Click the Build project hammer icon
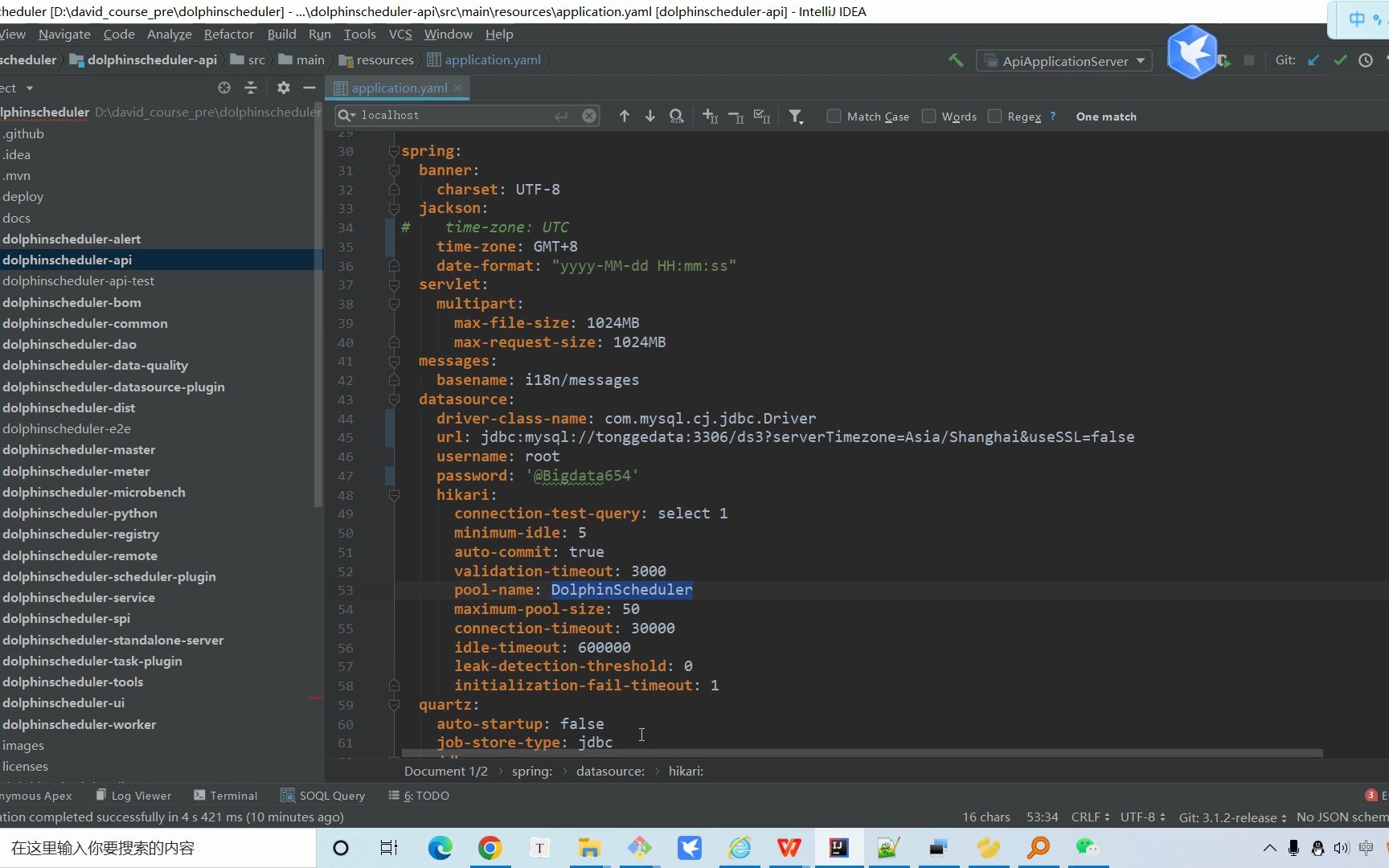The image size is (1389, 868). pos(956,60)
